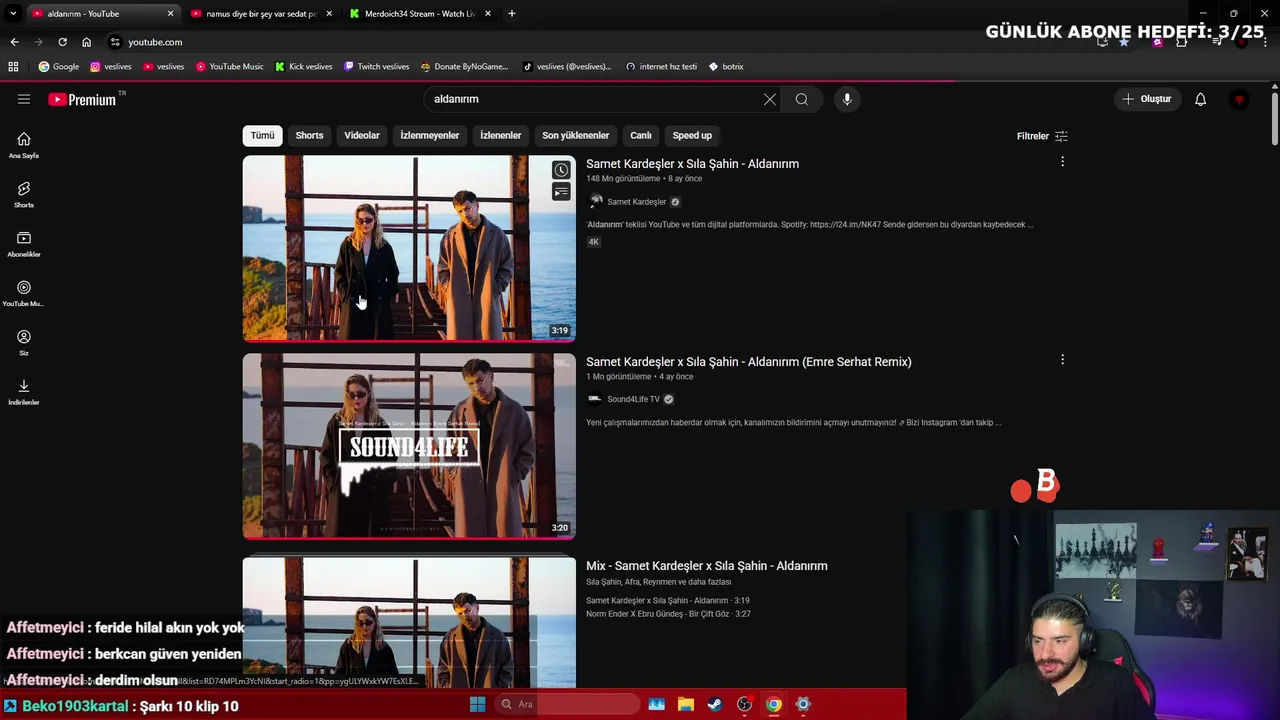Open browser home page button
The width and height of the screenshot is (1280, 720).
(x=86, y=42)
